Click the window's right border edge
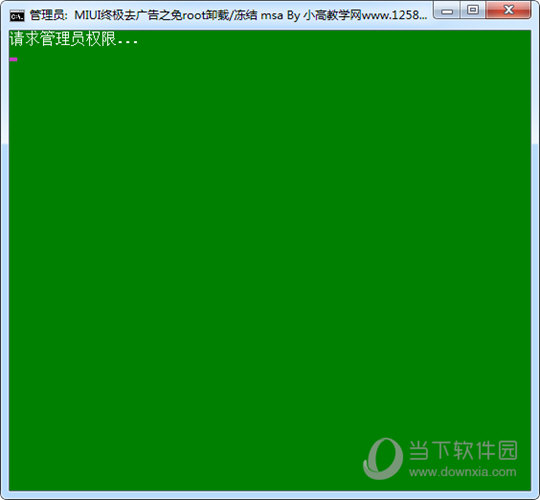The width and height of the screenshot is (540, 500). (x=536, y=260)
